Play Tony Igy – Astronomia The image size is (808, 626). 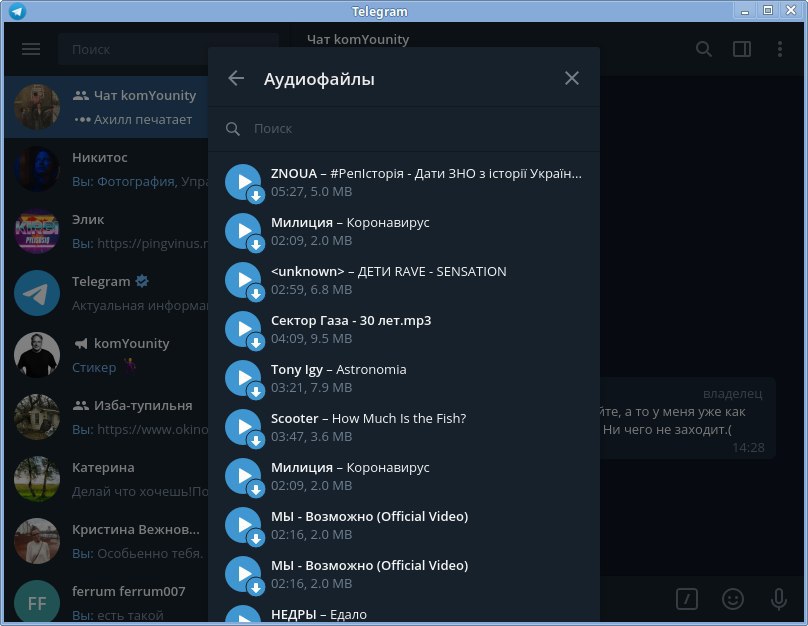click(x=243, y=378)
